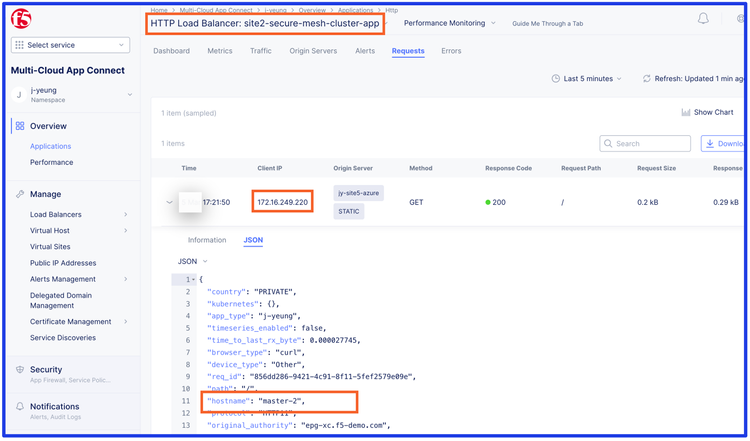Viewport: 750px width, 441px height.
Task: Click the Refresh icon near updated time
Action: click(x=647, y=78)
